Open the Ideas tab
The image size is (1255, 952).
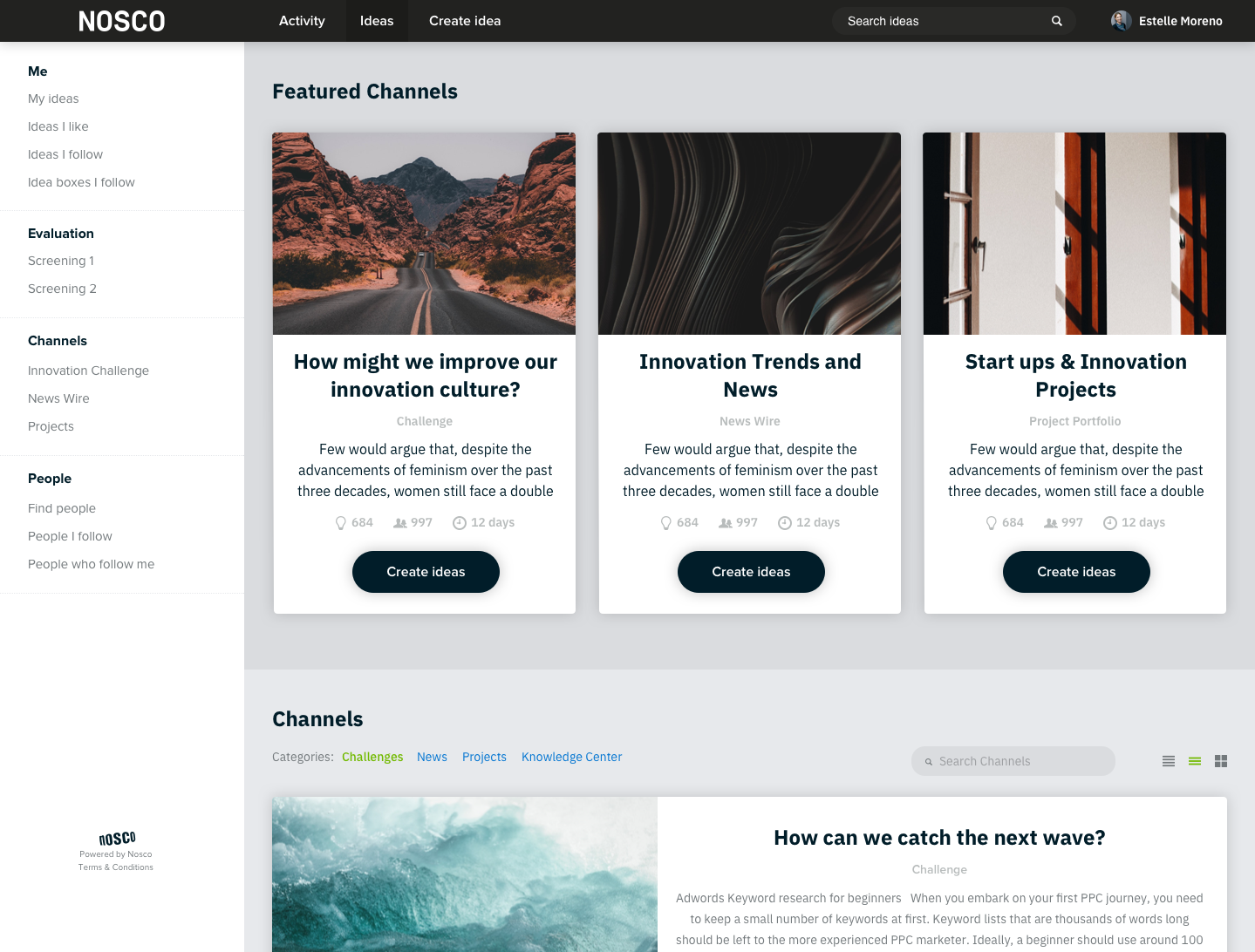377,21
